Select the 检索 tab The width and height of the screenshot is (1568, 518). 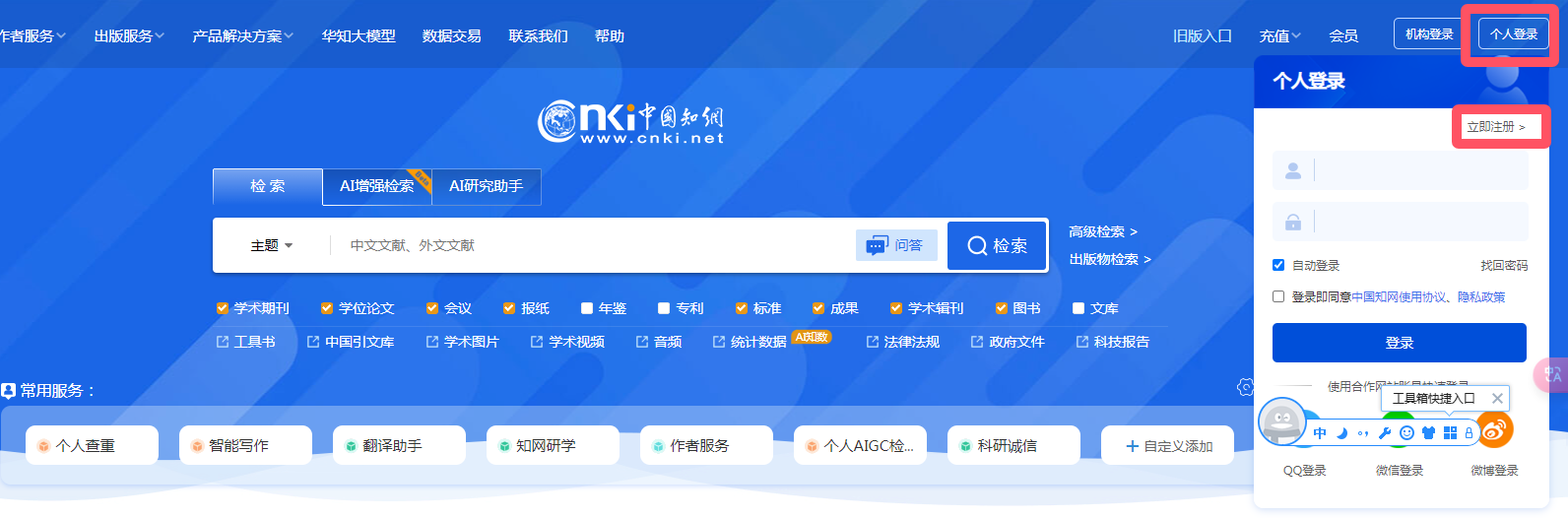(268, 186)
